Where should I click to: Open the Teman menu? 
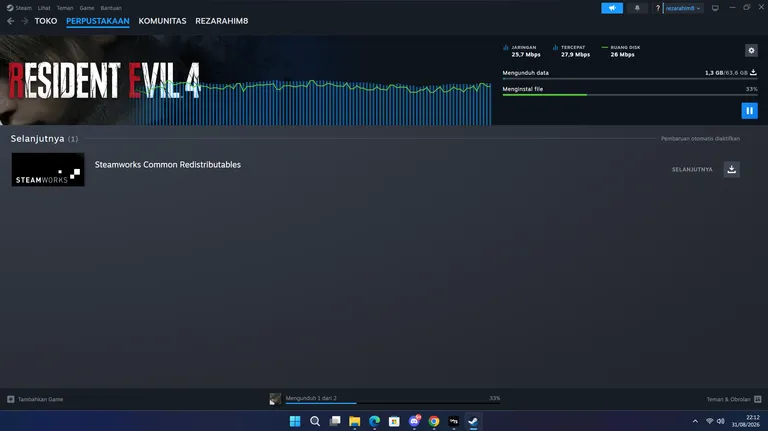pyautogui.click(x=65, y=8)
